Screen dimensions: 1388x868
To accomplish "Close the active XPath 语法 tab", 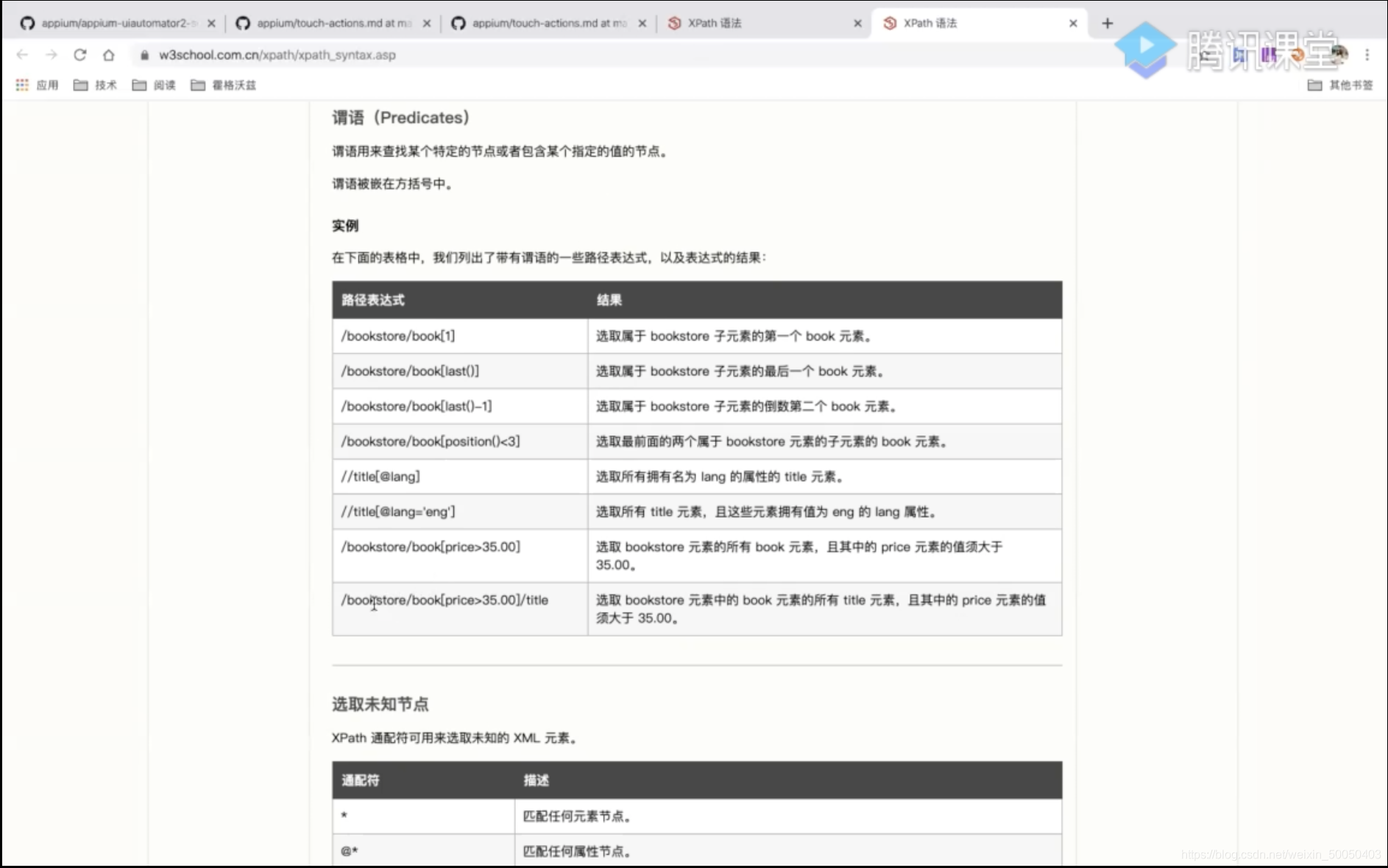I will tap(1073, 23).
